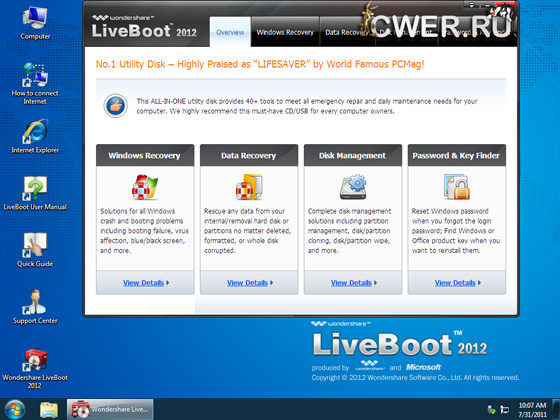The width and height of the screenshot is (560, 420).
Task: Click the Windows Recovery card header
Action: [145, 155]
